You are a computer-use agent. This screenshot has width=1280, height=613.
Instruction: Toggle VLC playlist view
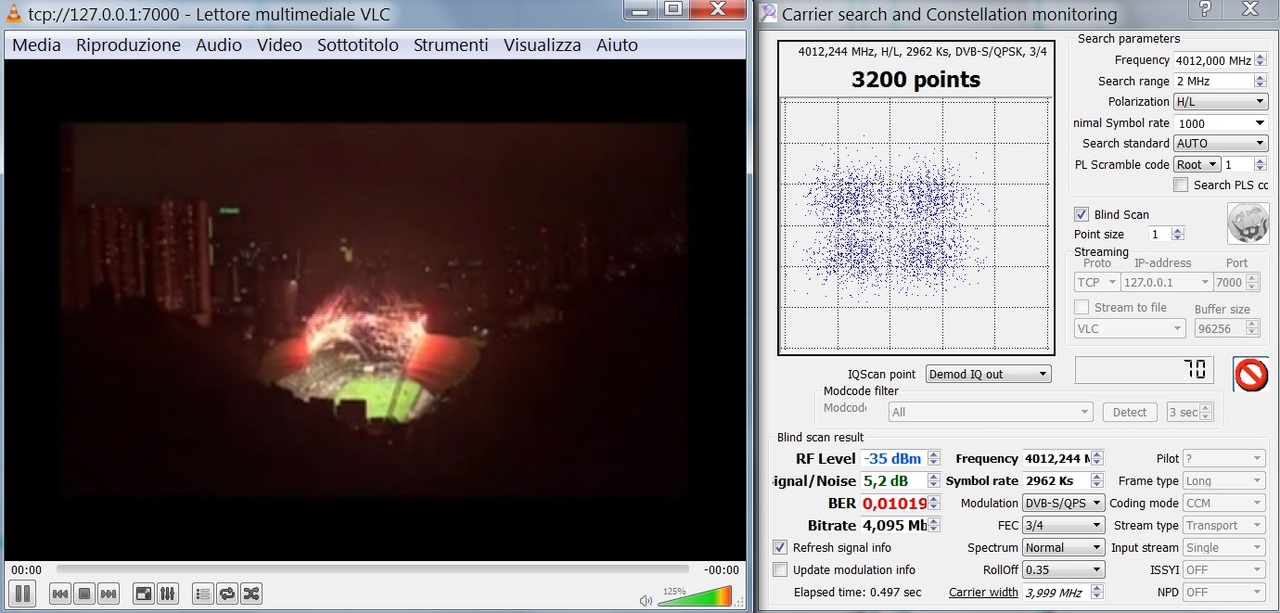(x=203, y=593)
